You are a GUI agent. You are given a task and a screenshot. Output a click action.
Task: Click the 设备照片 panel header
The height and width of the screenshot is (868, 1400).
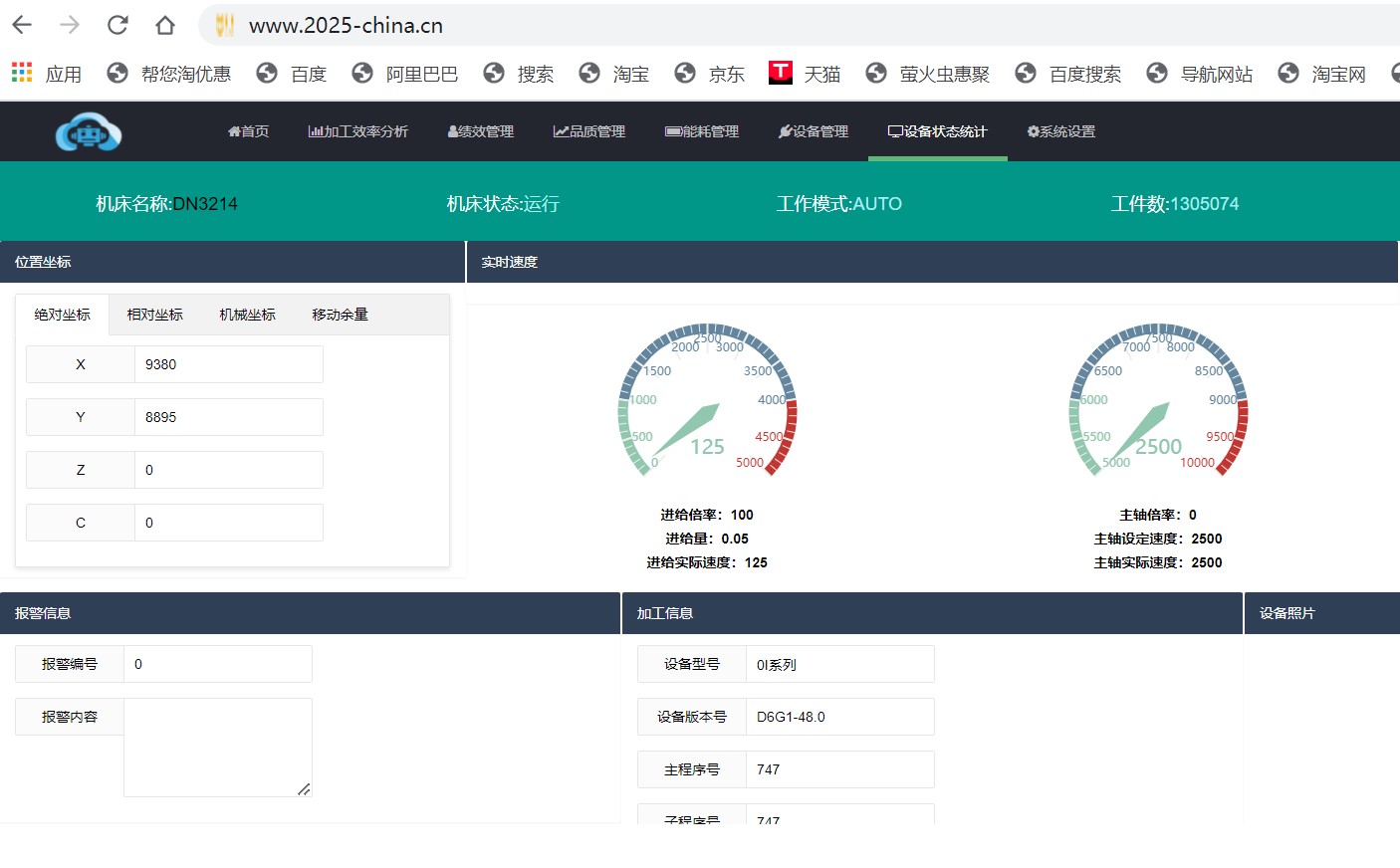pos(1322,613)
